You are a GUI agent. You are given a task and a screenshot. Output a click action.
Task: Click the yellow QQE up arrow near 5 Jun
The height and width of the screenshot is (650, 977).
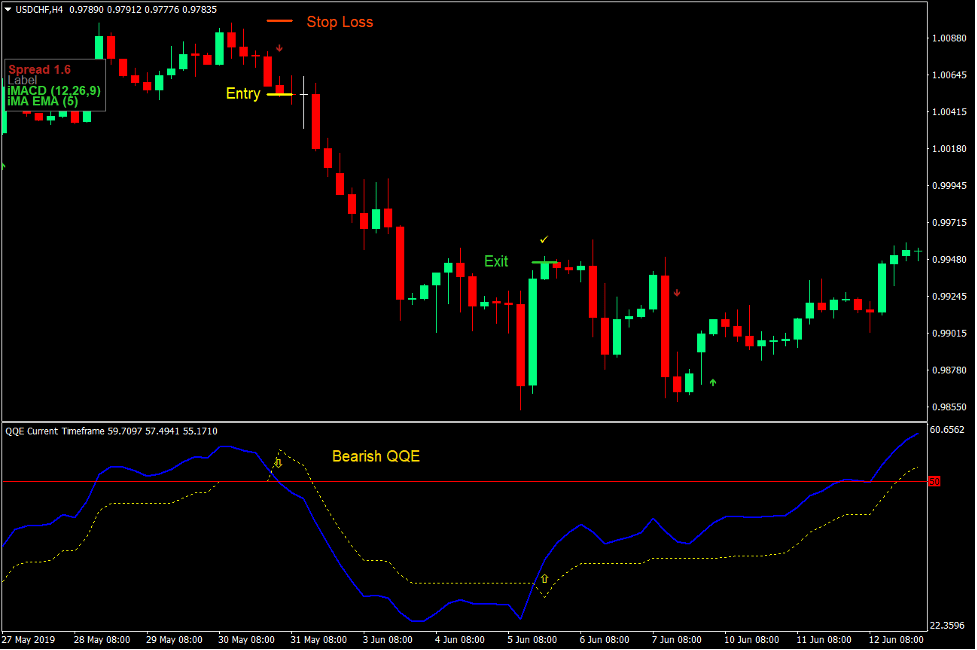(546, 578)
